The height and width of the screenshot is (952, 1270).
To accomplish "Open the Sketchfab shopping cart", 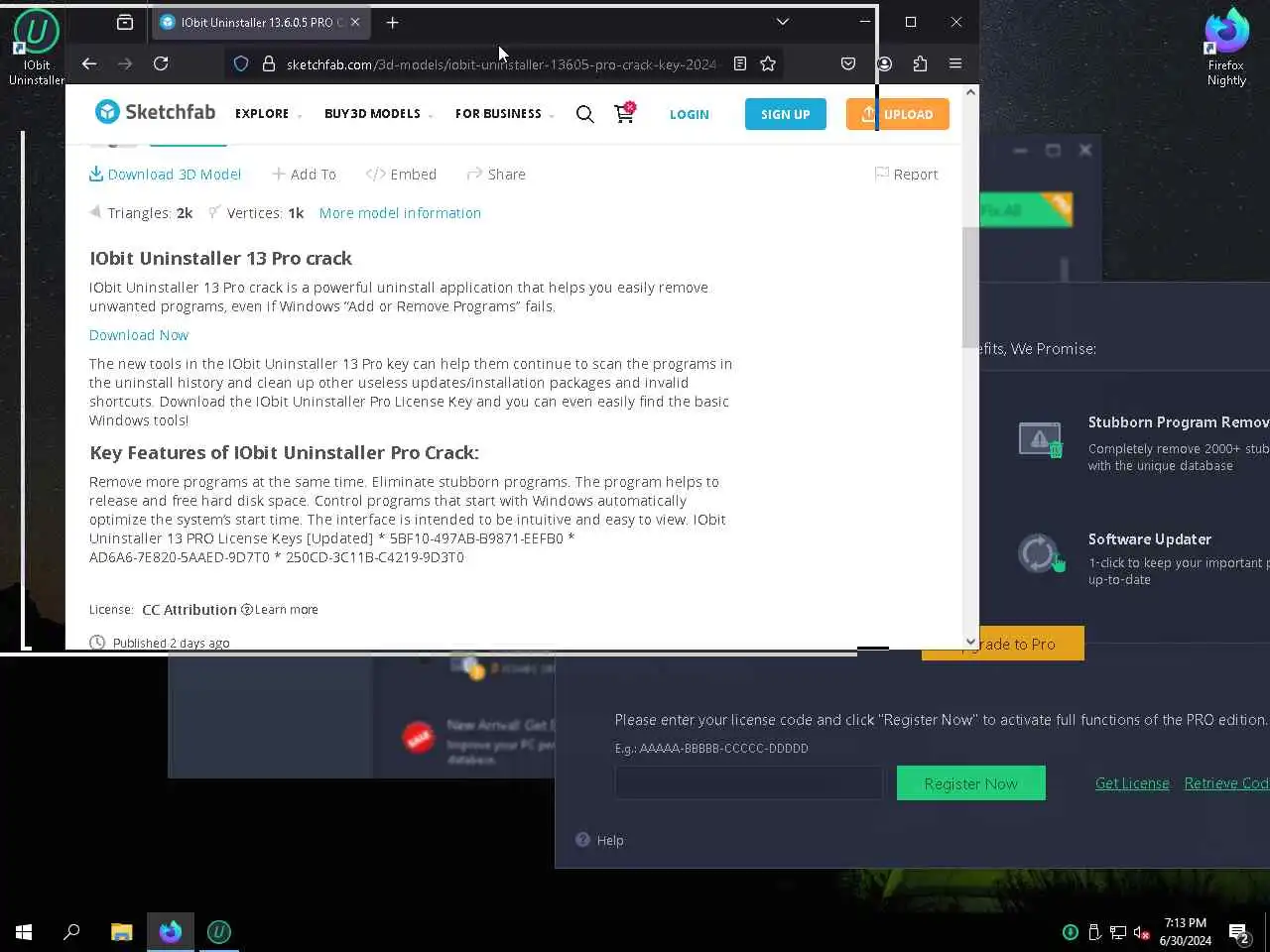I will click(624, 113).
